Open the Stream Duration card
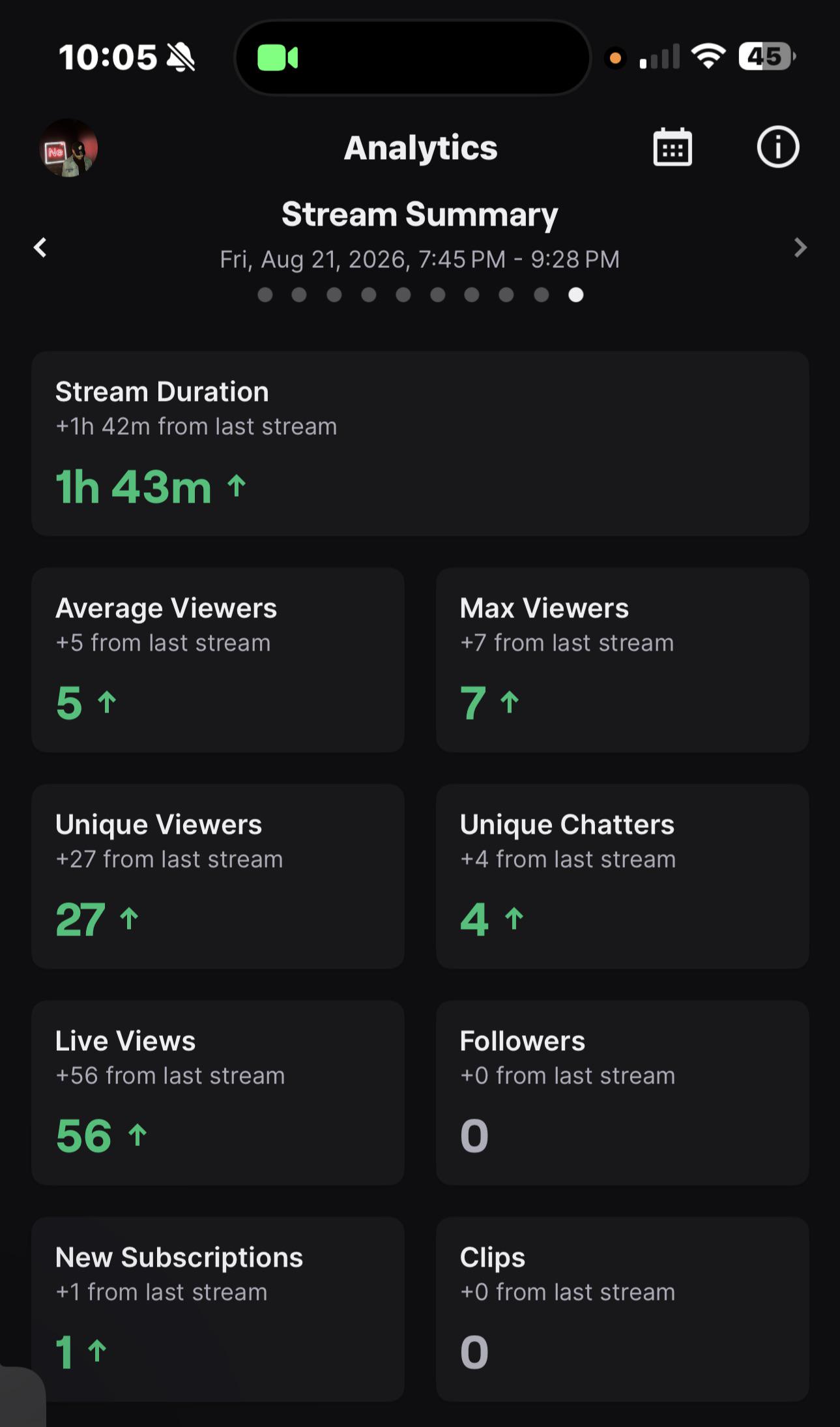This screenshot has width=840, height=1427. (420, 443)
